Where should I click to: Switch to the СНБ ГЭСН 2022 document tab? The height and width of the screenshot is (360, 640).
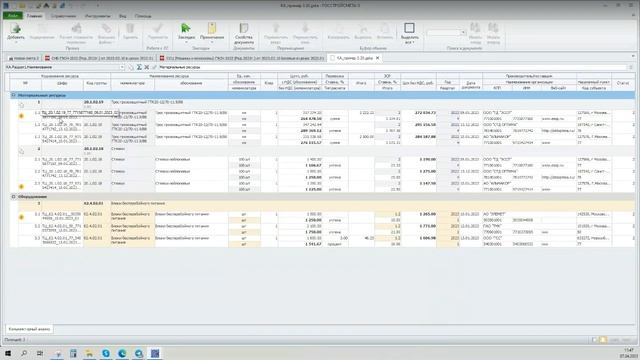coord(99,58)
